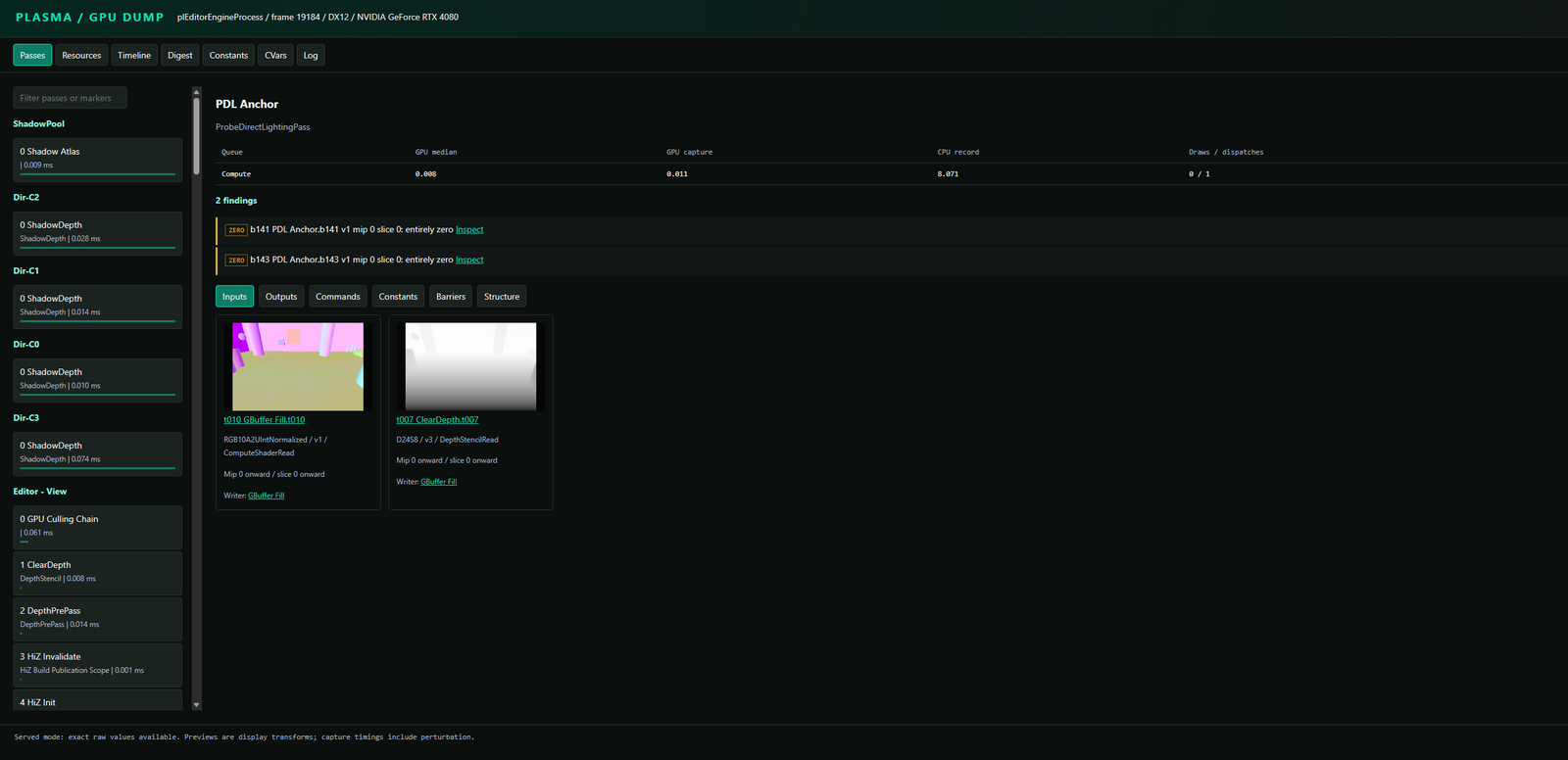The height and width of the screenshot is (760, 1568).
Task: Show the pass Constants section
Action: (398, 297)
